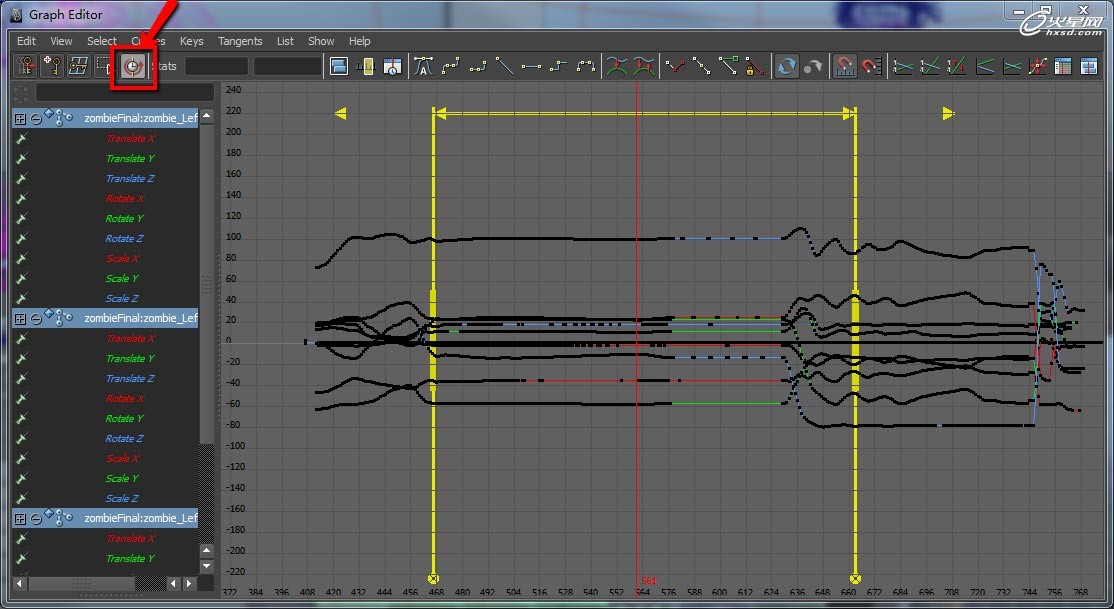Select Rotate Z under the second zombieFinal node
Screen dimensions: 1114x609
point(124,439)
